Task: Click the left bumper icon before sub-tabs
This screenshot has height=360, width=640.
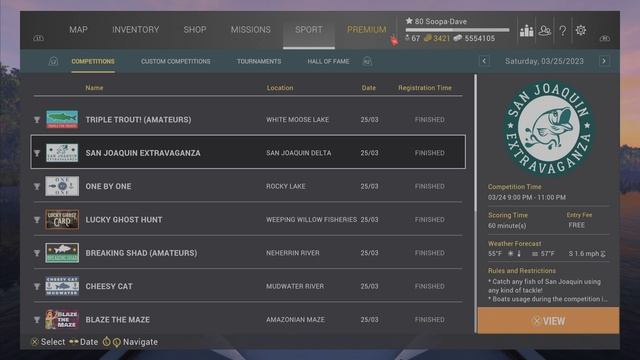Action: [53, 61]
